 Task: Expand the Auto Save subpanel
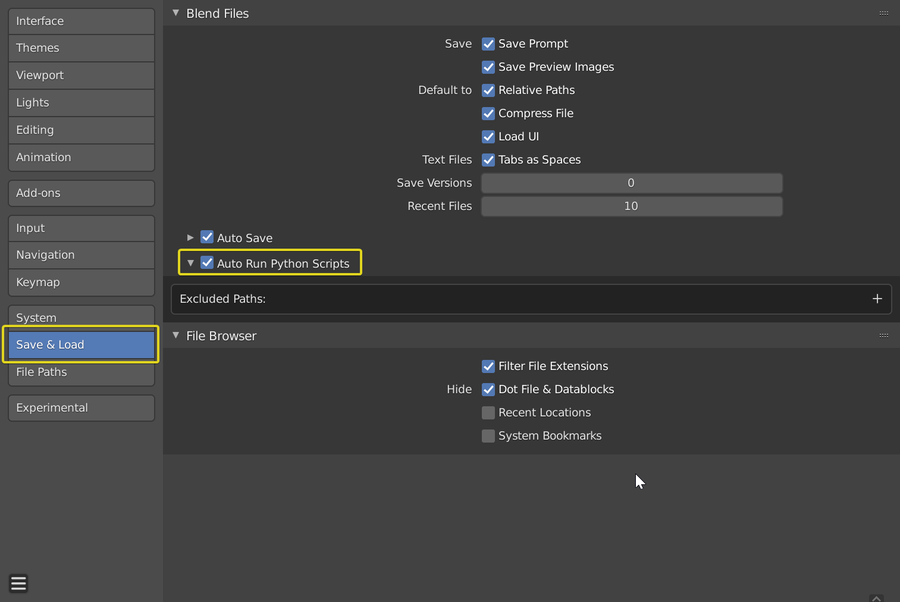point(191,238)
